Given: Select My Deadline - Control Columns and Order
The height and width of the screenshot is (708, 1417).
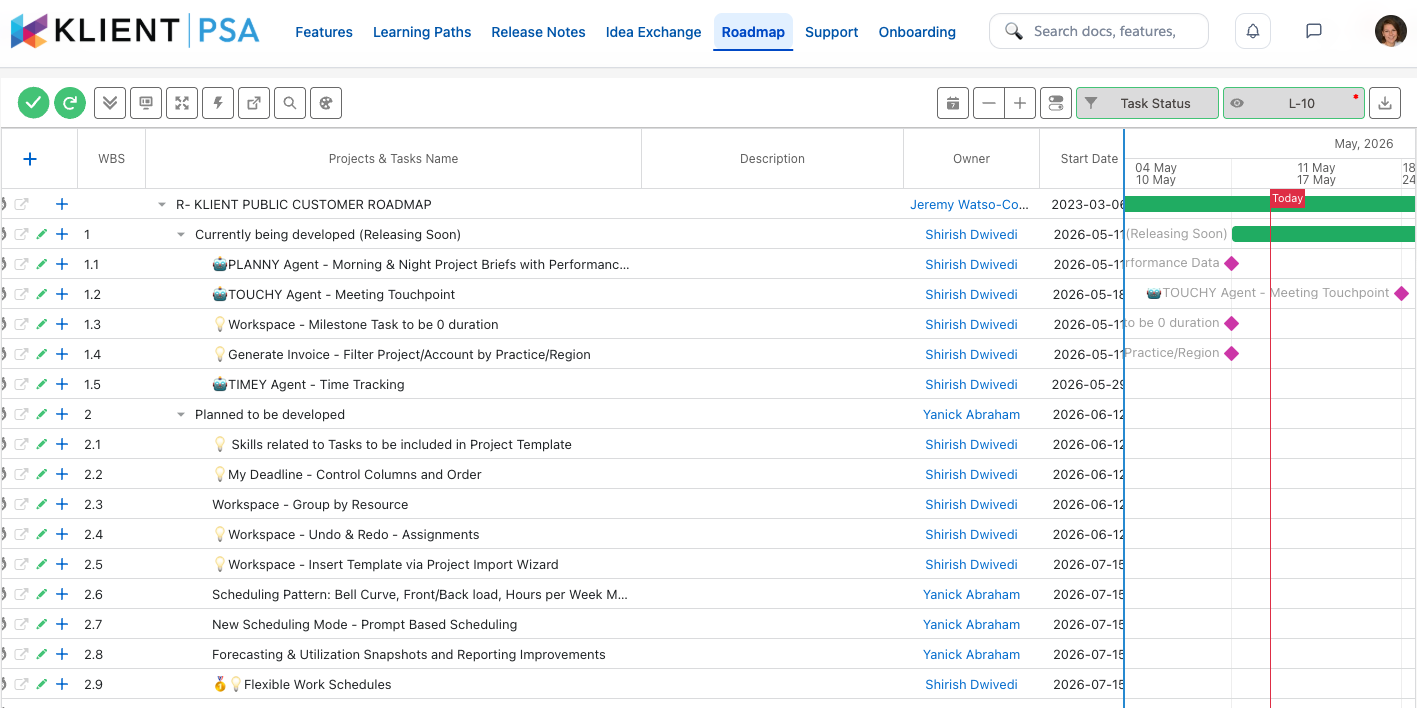Looking at the screenshot, I should point(347,474).
